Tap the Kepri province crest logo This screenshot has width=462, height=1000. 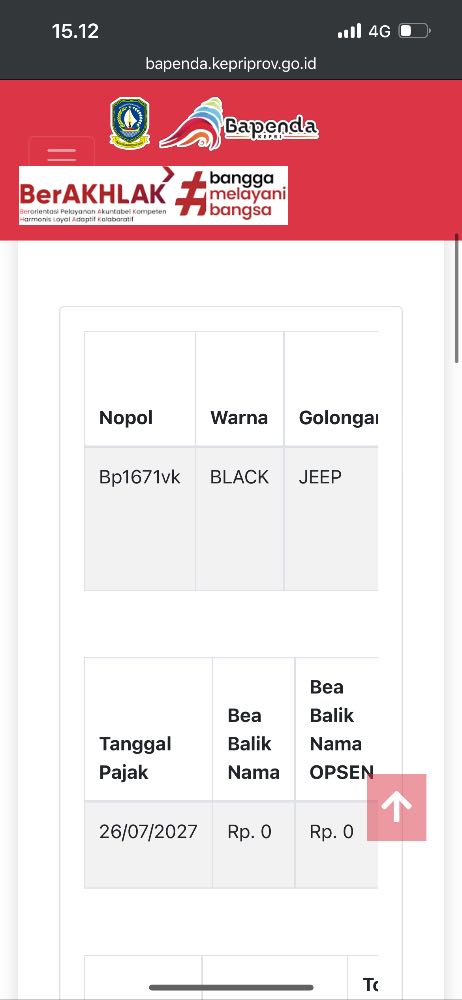click(130, 123)
